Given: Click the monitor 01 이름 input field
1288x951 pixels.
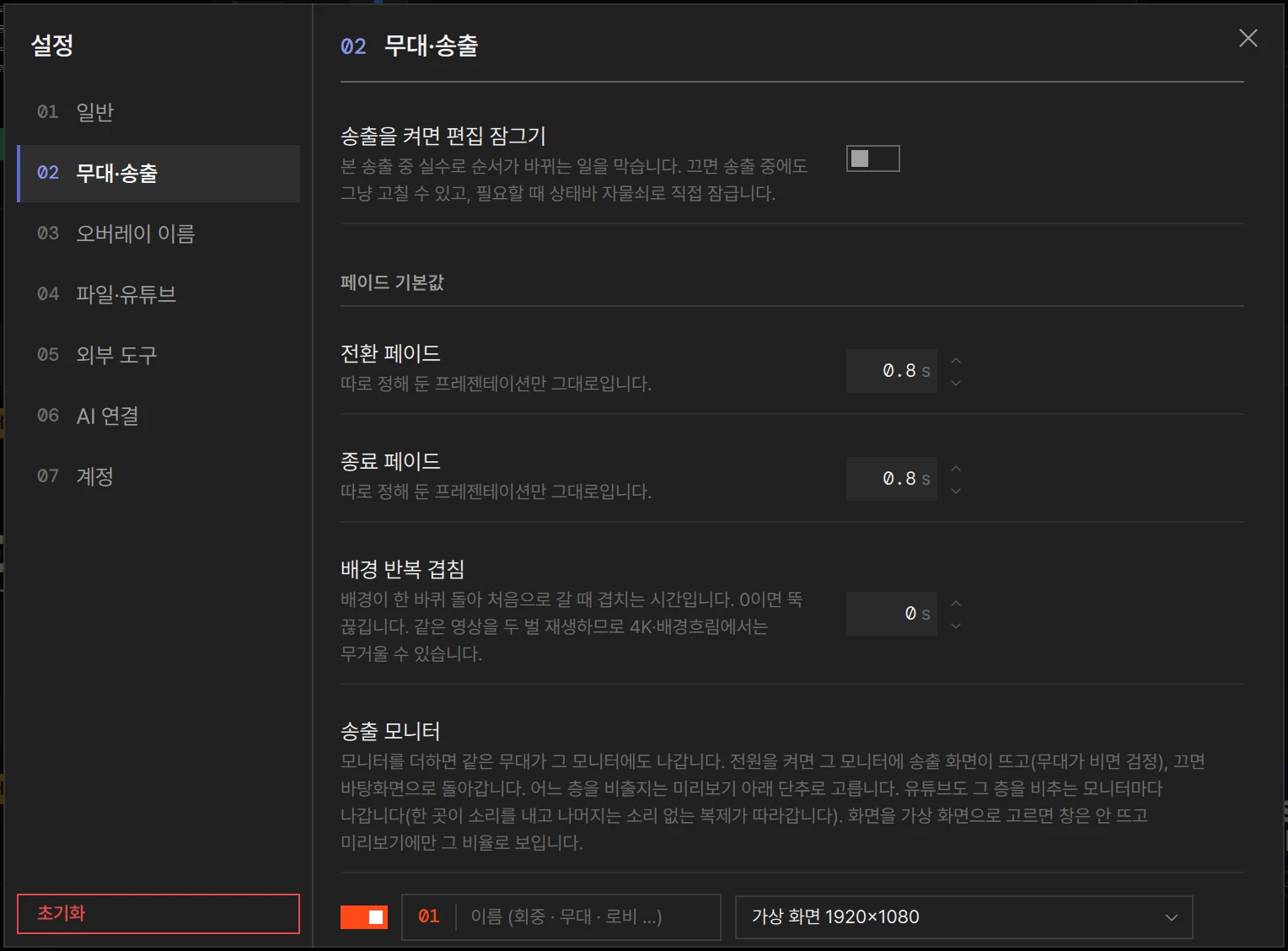Looking at the screenshot, I should pyautogui.click(x=561, y=917).
